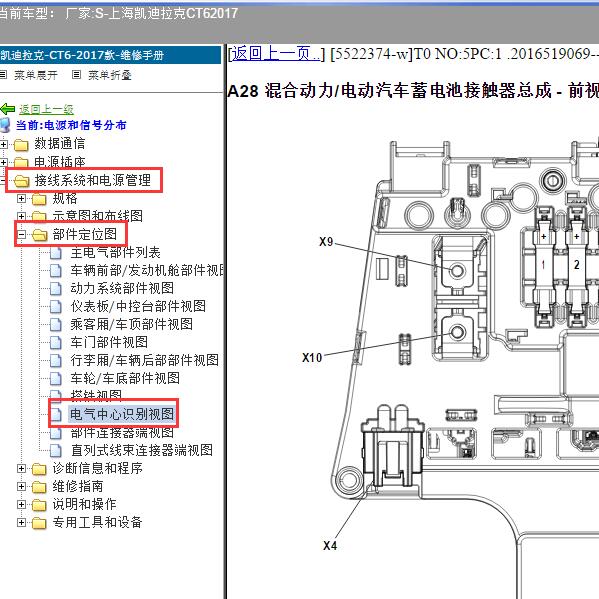
Task: Click 菜单展开 to expand the menu
Action: click(x=36, y=75)
